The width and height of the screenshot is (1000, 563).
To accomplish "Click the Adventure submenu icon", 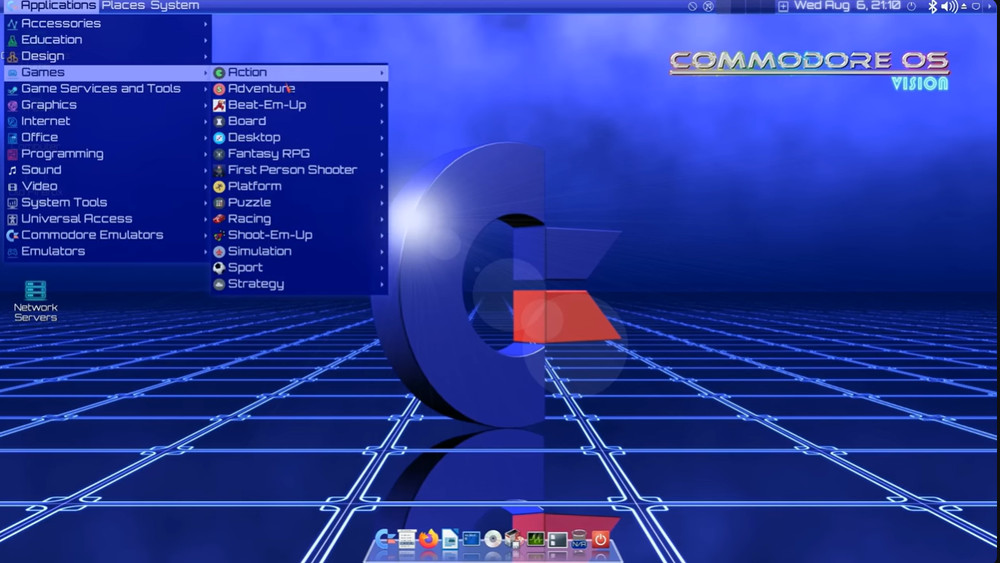I will (219, 89).
